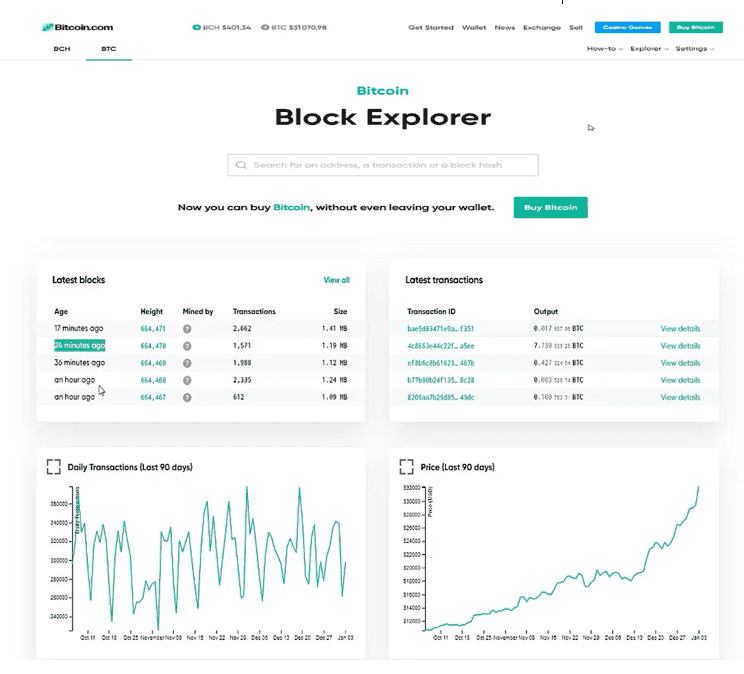
Task: Click the Bitcoin.com logo
Action: click(x=78, y=28)
